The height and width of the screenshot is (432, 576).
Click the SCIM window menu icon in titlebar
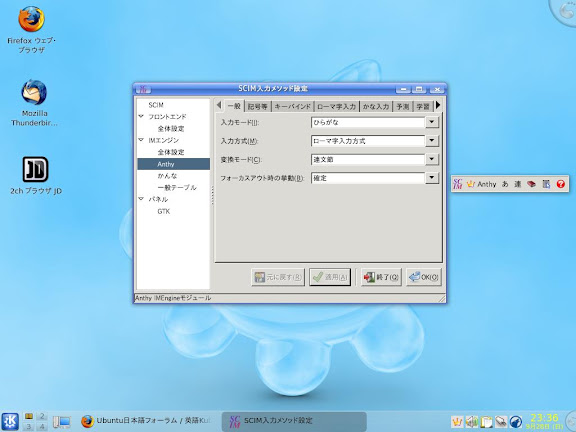point(143,89)
